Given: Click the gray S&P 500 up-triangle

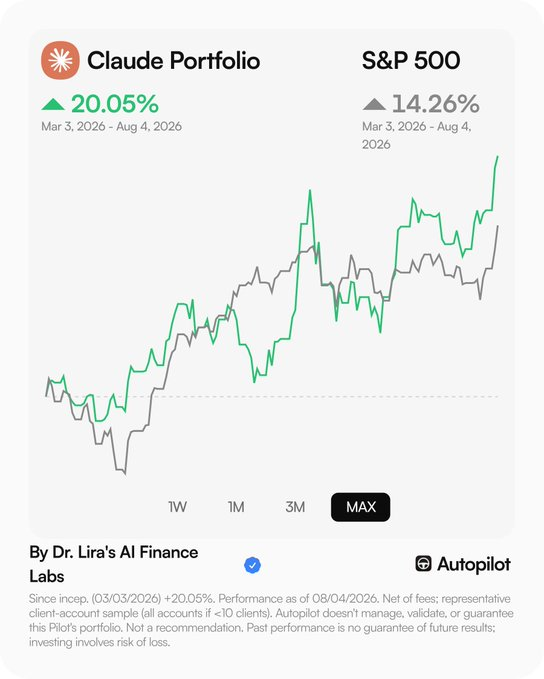Looking at the screenshot, I should 374,104.
